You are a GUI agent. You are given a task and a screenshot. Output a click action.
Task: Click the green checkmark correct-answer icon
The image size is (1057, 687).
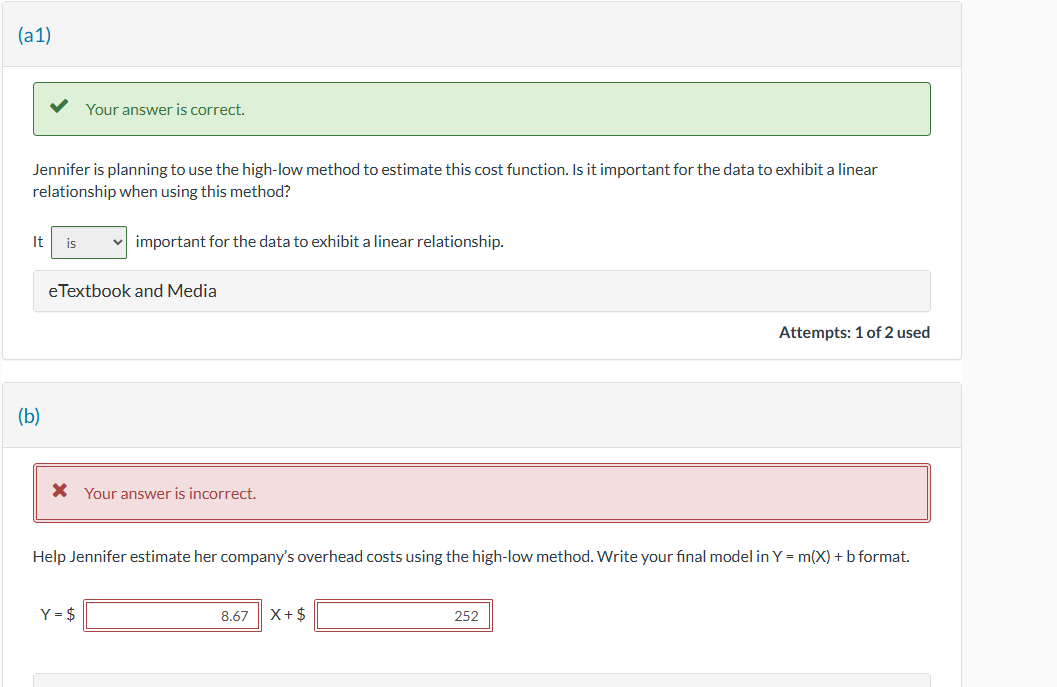click(x=58, y=107)
